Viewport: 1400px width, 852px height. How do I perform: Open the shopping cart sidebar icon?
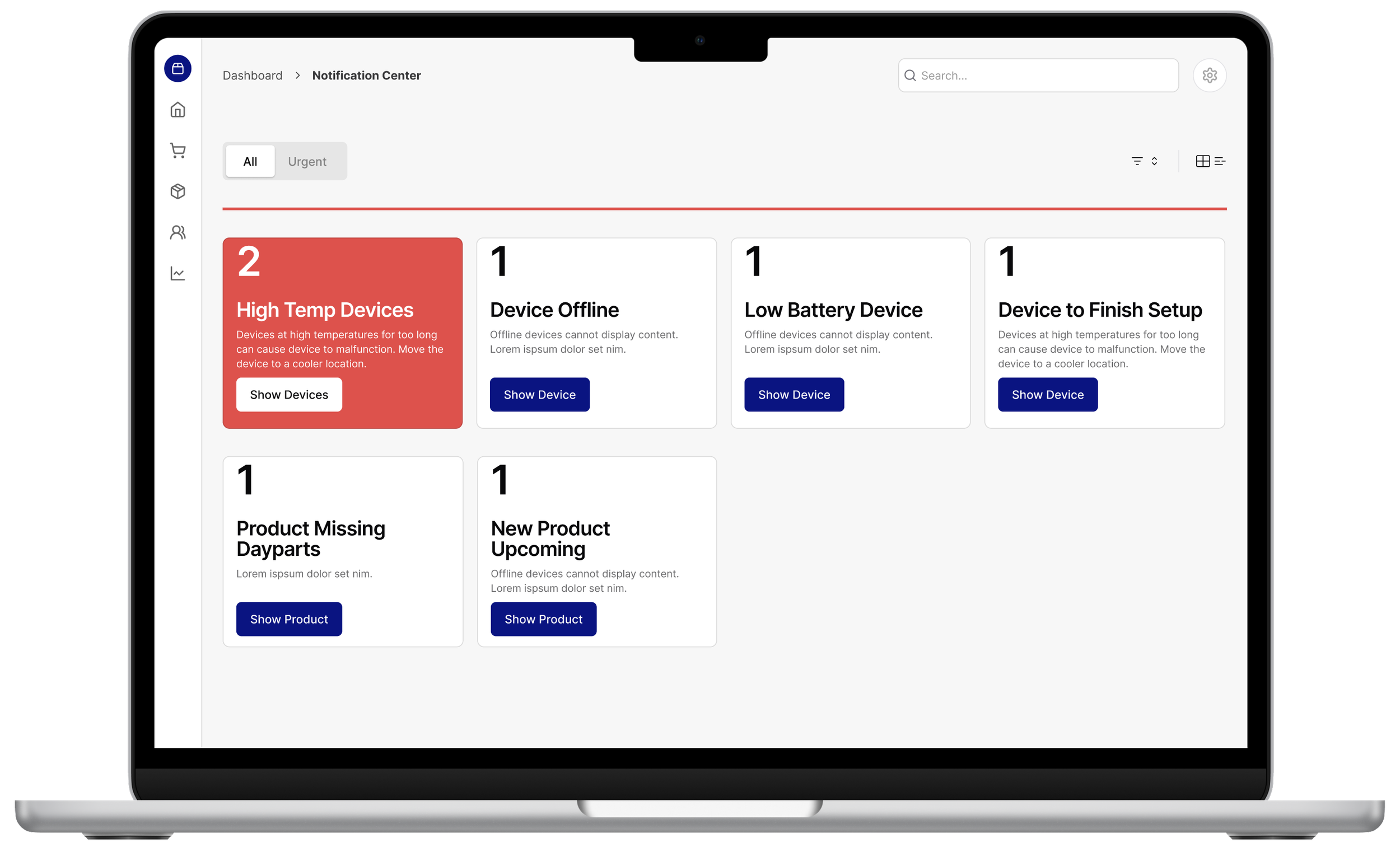[178, 151]
